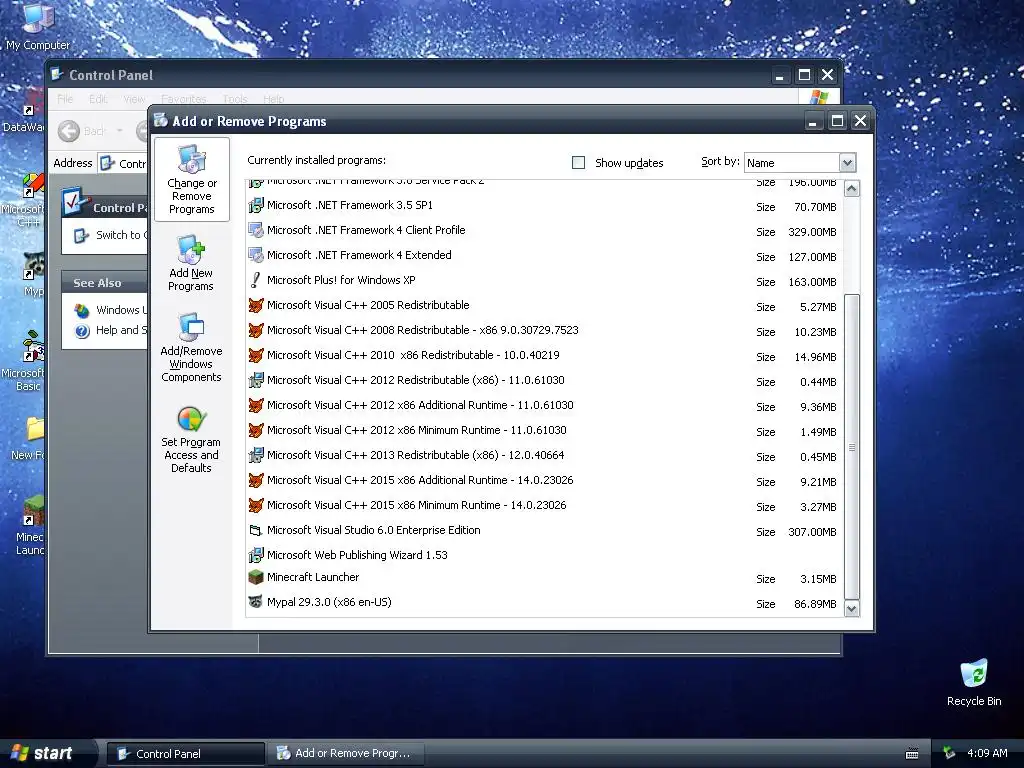This screenshot has height=768, width=1024.
Task: Open Add New Programs sidebar icon
Action: coord(191,249)
